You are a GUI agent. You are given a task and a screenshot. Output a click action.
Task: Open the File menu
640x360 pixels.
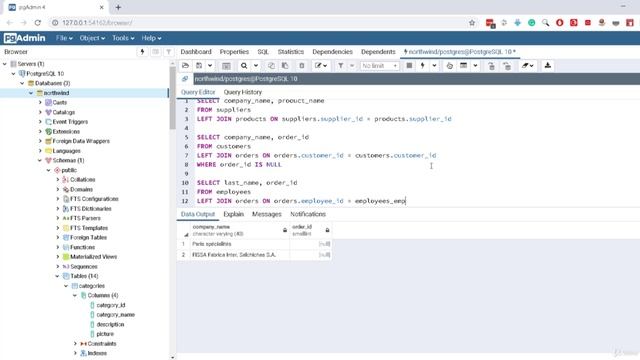pos(64,38)
